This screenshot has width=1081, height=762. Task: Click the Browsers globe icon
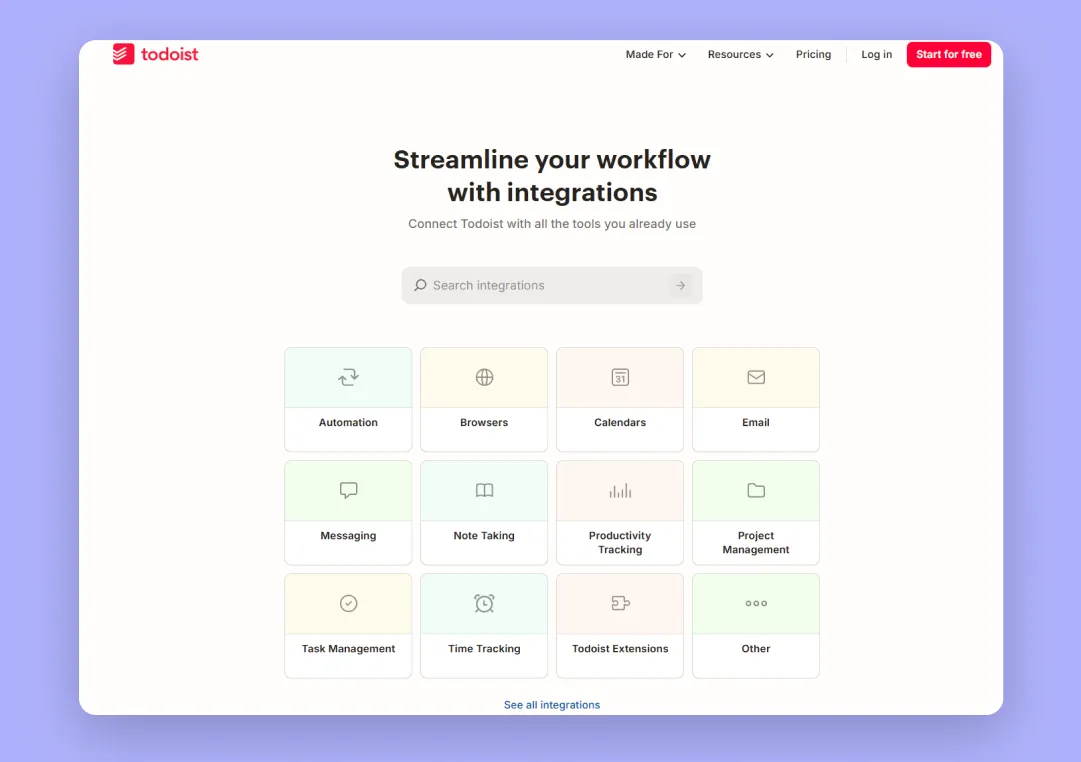(484, 377)
